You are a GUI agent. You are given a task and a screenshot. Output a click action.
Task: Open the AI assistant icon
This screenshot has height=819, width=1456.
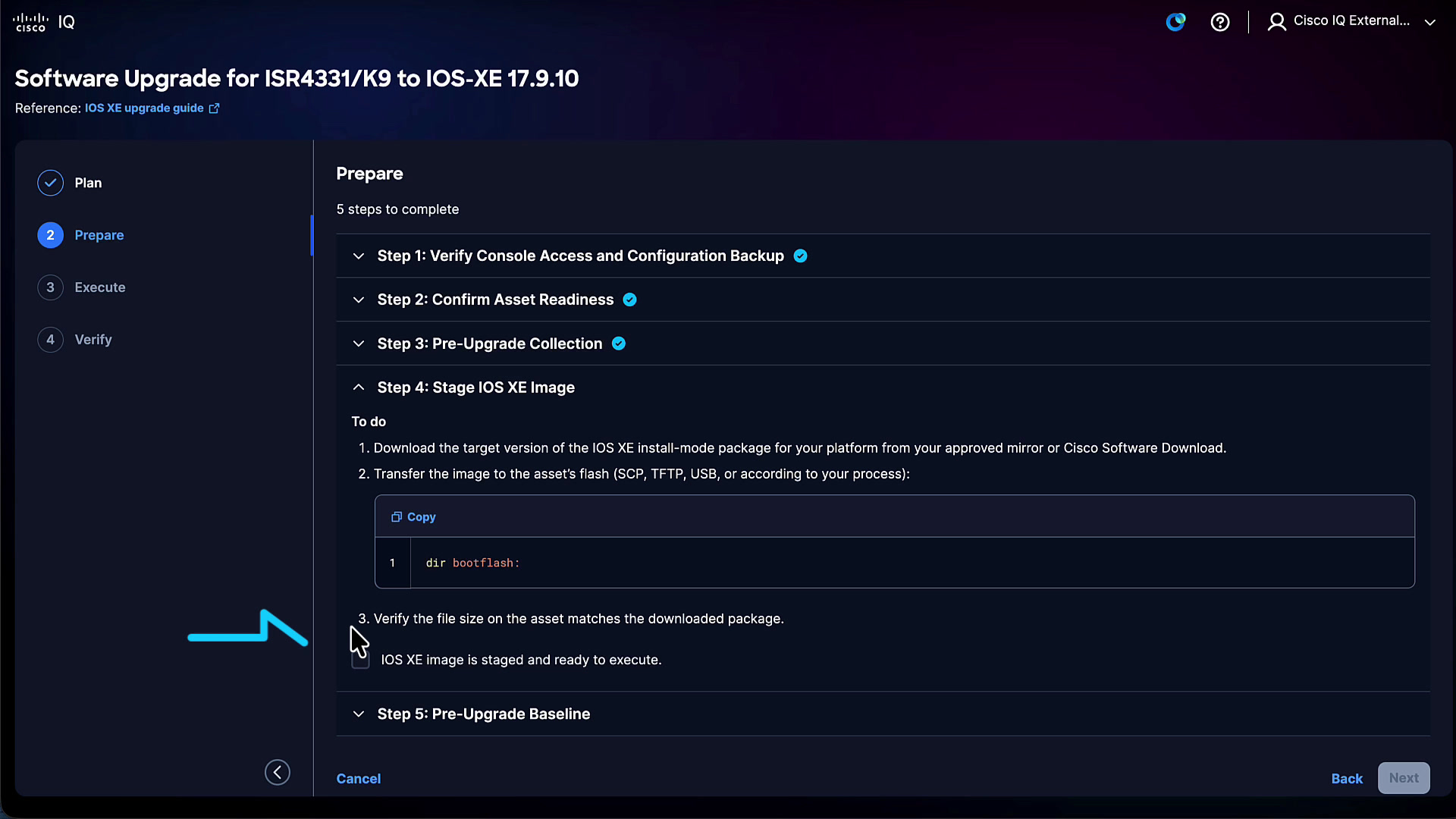click(1175, 22)
